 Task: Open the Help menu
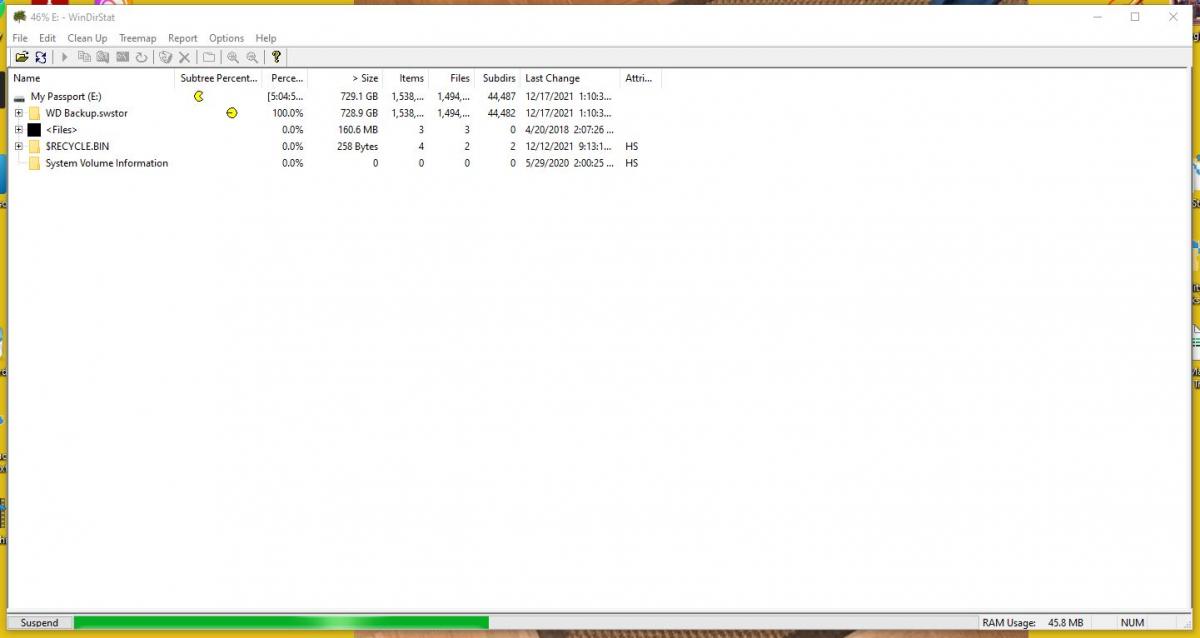[x=266, y=38]
